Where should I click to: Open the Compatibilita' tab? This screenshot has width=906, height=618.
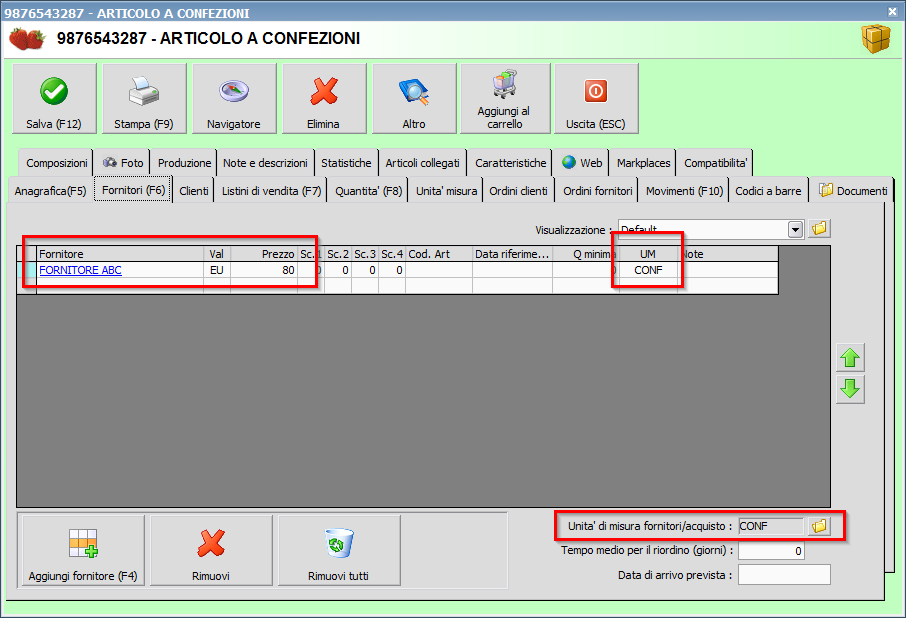coord(715,163)
